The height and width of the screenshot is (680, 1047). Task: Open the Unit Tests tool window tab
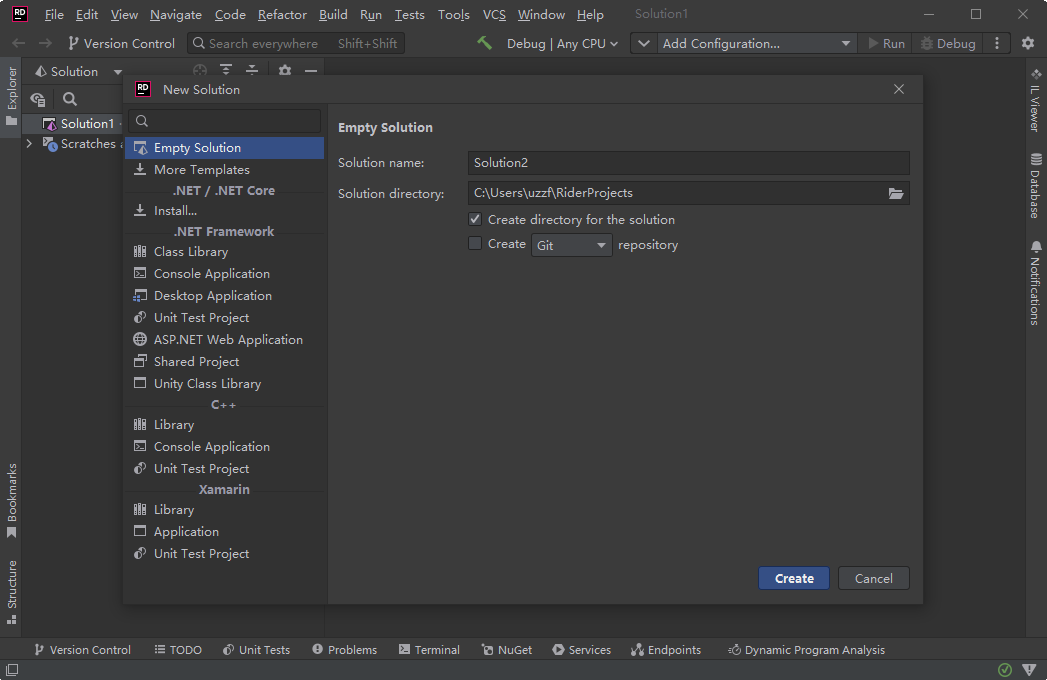coord(256,650)
